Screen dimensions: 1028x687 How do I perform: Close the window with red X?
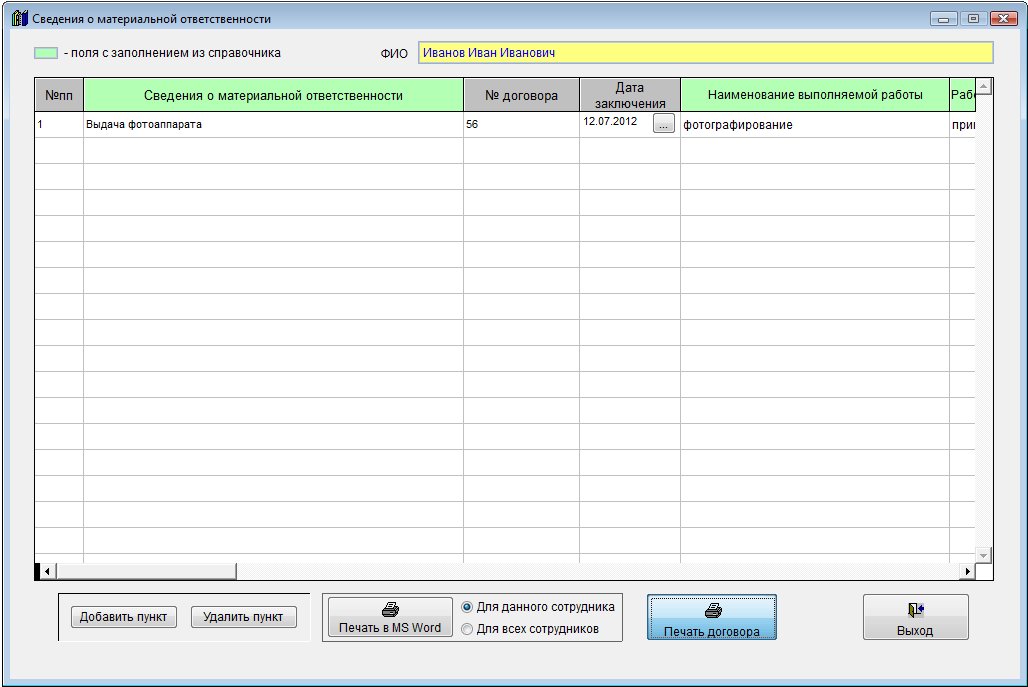(1004, 19)
